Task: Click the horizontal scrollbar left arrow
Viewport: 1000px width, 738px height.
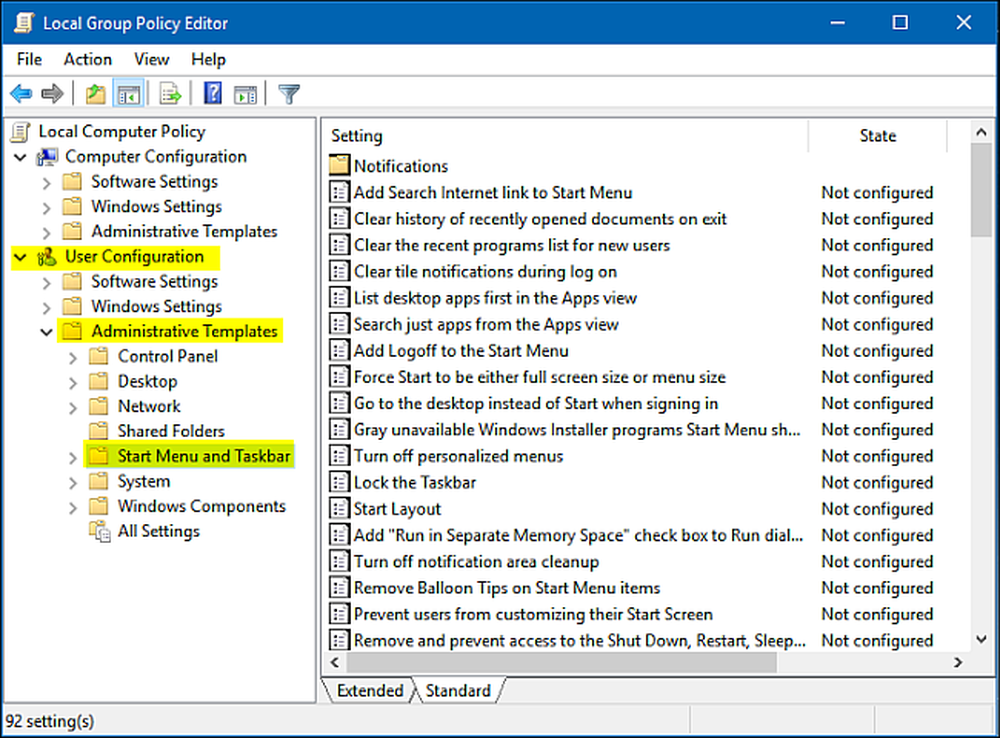Action: point(335,662)
